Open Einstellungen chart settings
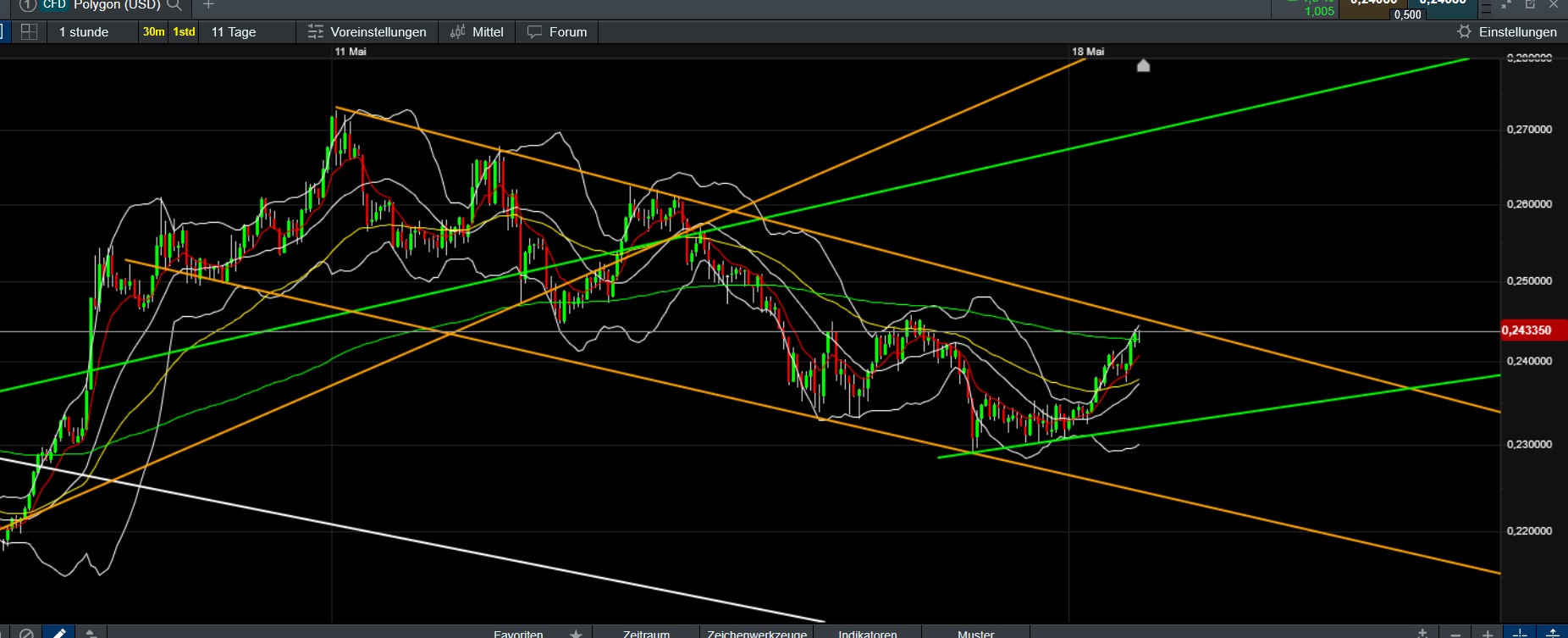This screenshot has width=1568, height=638. (x=1507, y=32)
